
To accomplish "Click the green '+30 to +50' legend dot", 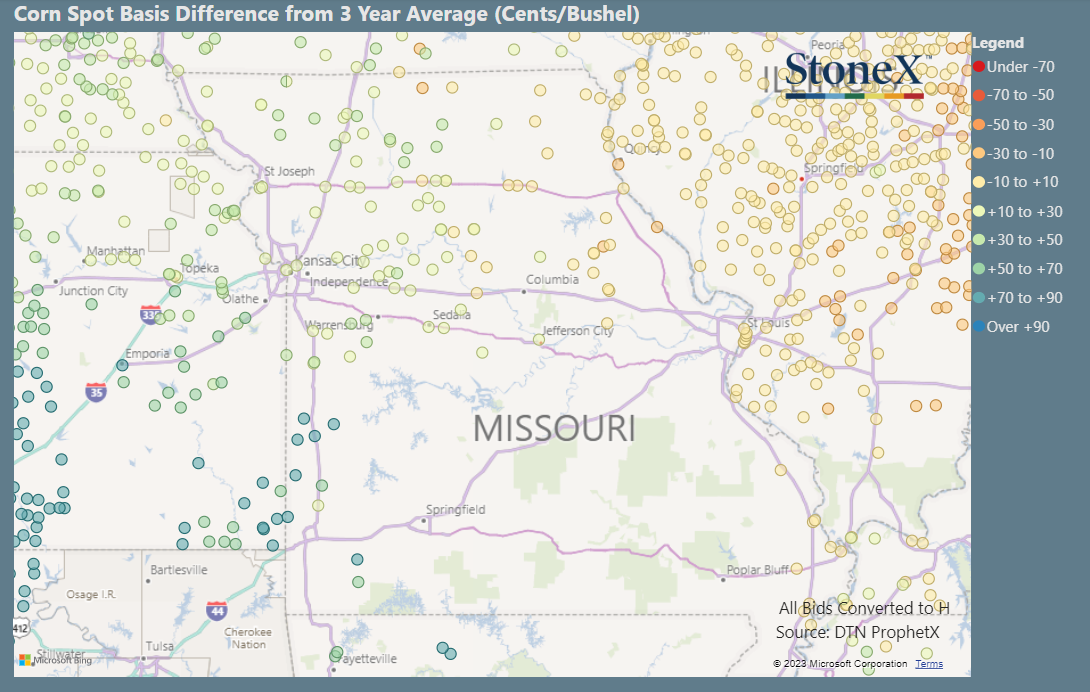I will (x=980, y=240).
